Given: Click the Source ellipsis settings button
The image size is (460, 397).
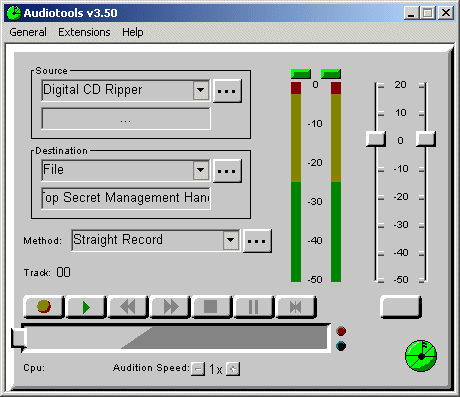Looking at the screenshot, I should 227,91.
